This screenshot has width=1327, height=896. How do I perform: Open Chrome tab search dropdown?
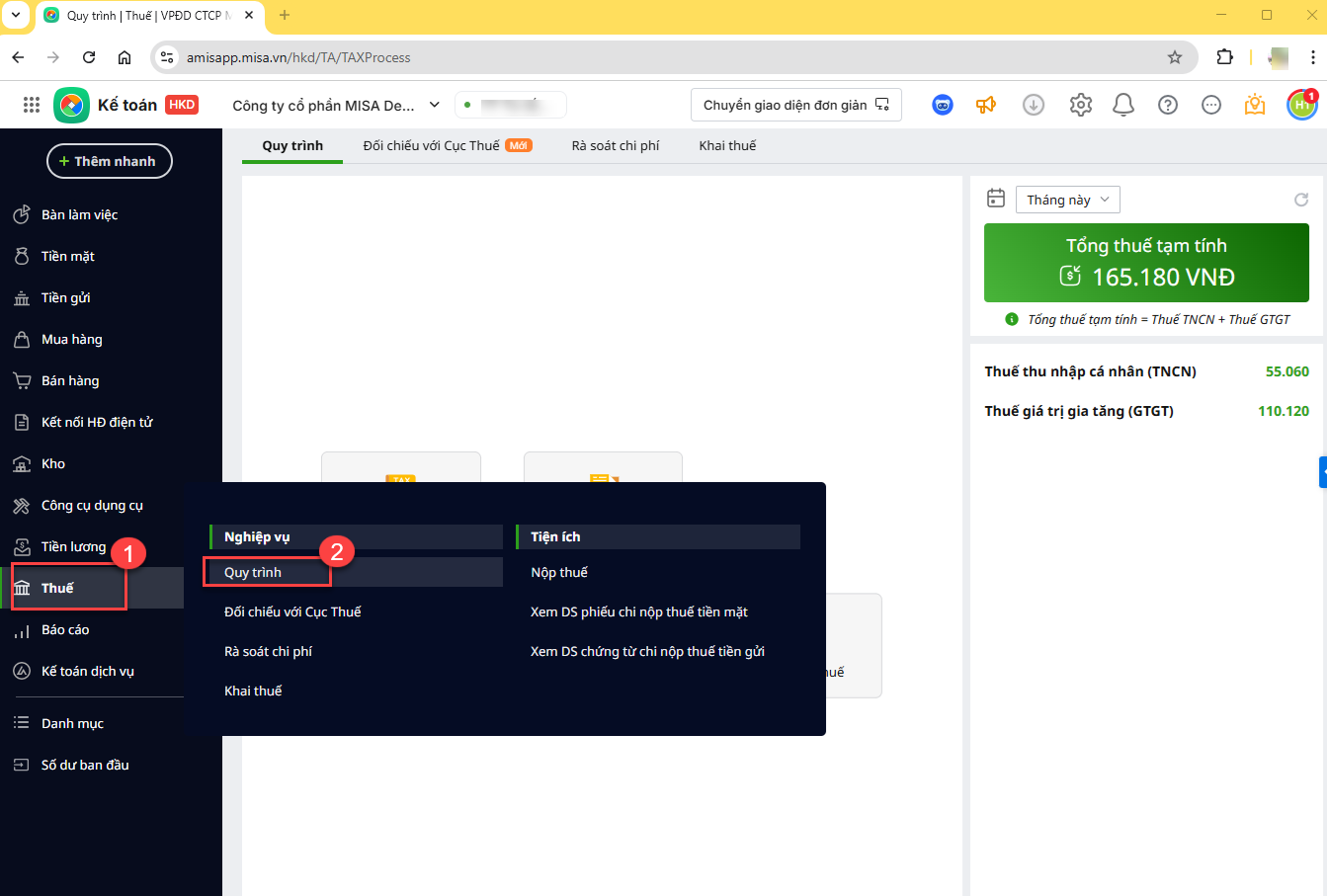point(15,15)
